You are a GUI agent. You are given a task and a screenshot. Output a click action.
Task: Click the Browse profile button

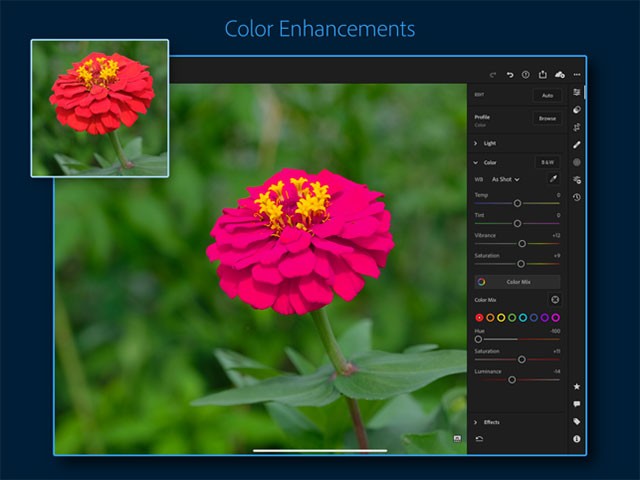(x=547, y=118)
